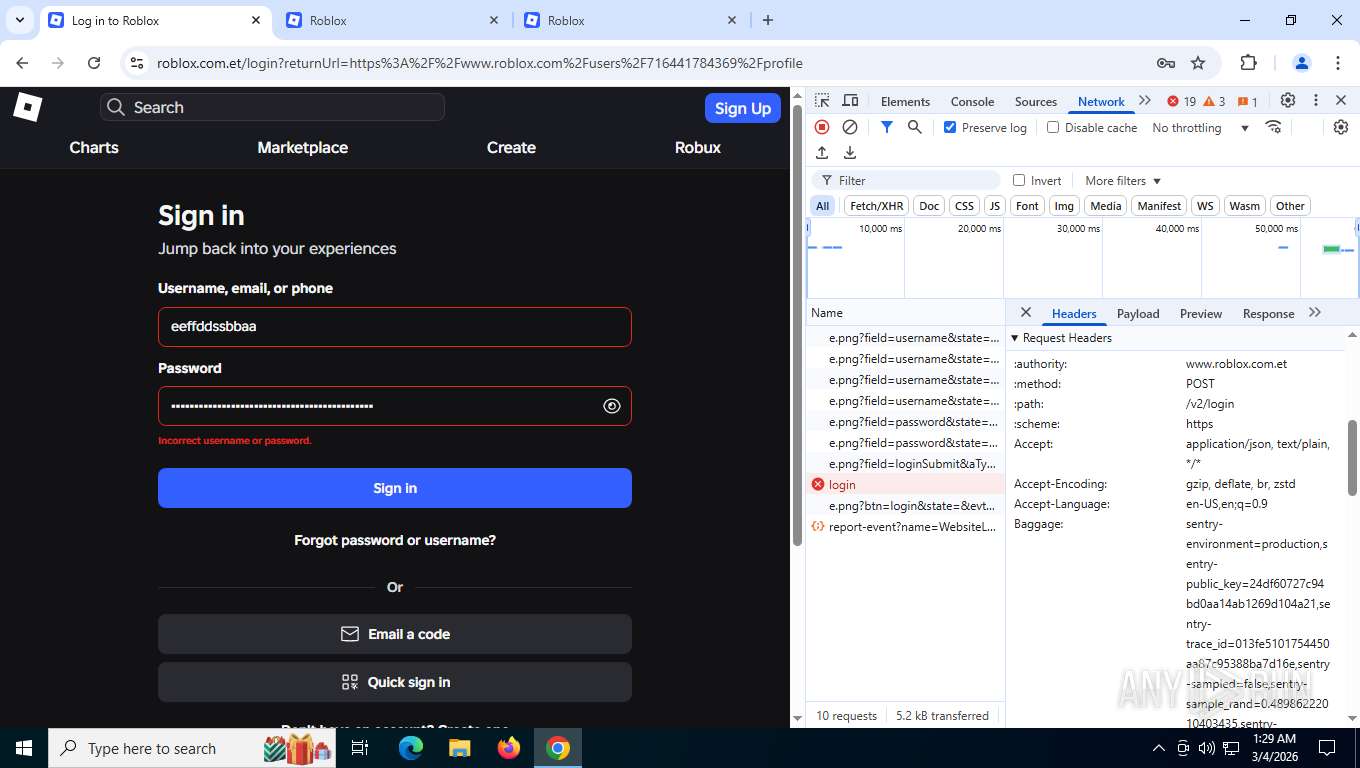Bookmark this page star icon
Image resolution: width=1360 pixels, height=768 pixels.
(1198, 63)
